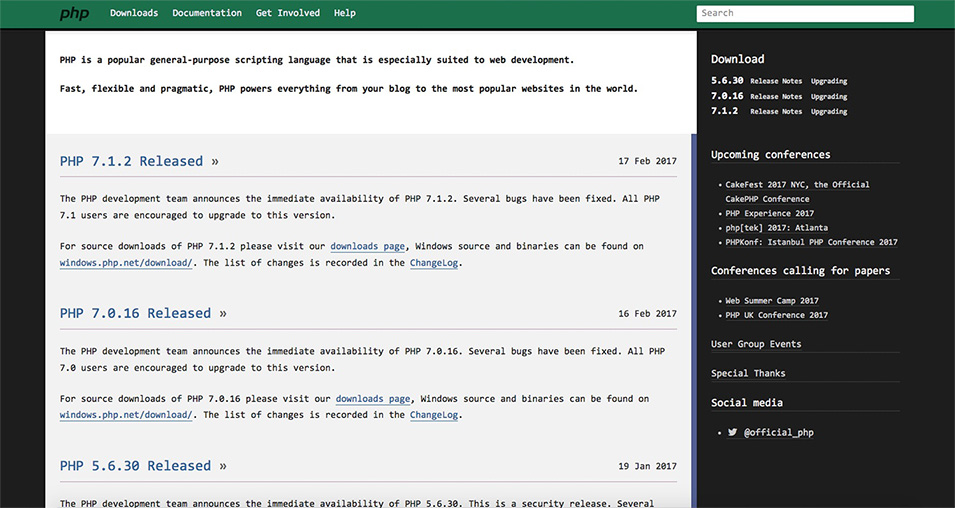Image resolution: width=955 pixels, height=508 pixels.
Task: Visit windows.php.net/download/ link in 7.1.2 article
Action: tap(126, 263)
